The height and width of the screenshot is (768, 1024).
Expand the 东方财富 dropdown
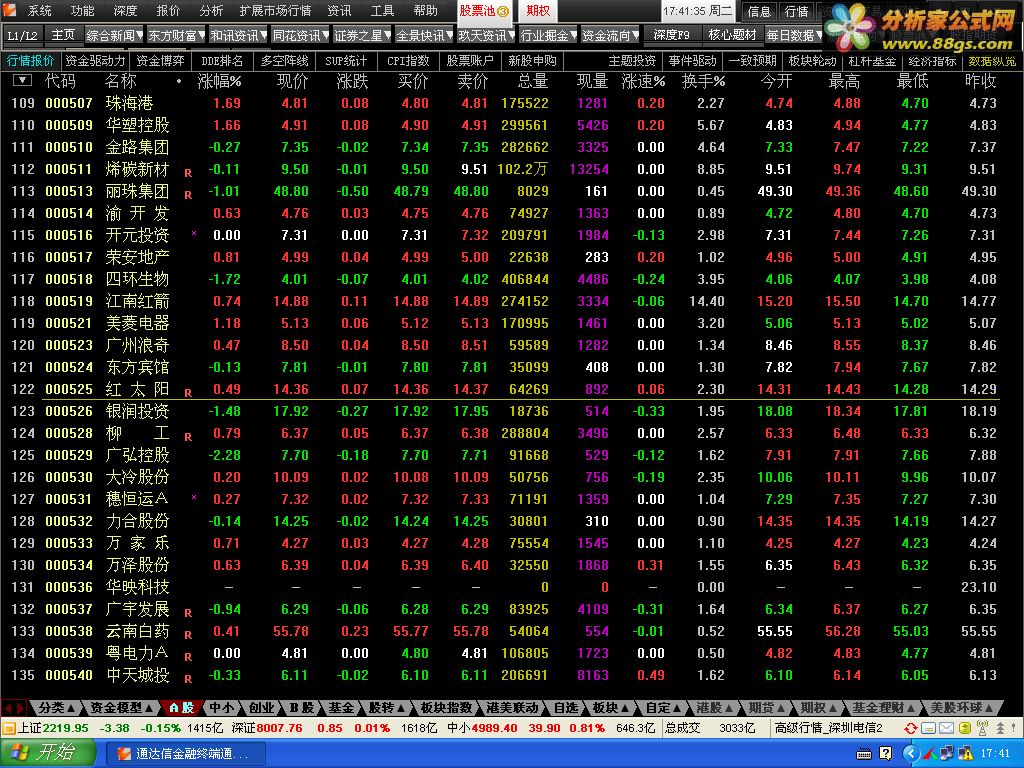point(201,35)
